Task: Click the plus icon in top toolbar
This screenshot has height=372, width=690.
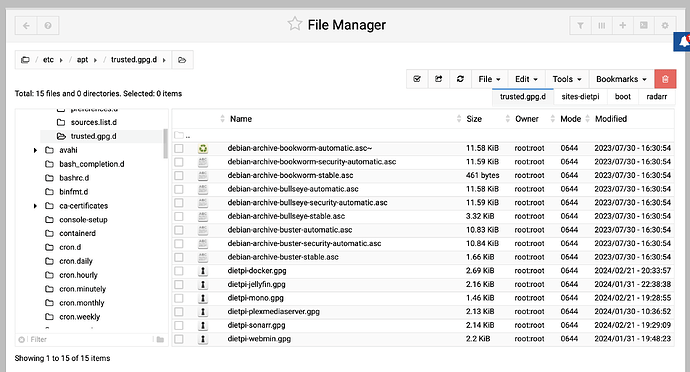Action: 623,26
